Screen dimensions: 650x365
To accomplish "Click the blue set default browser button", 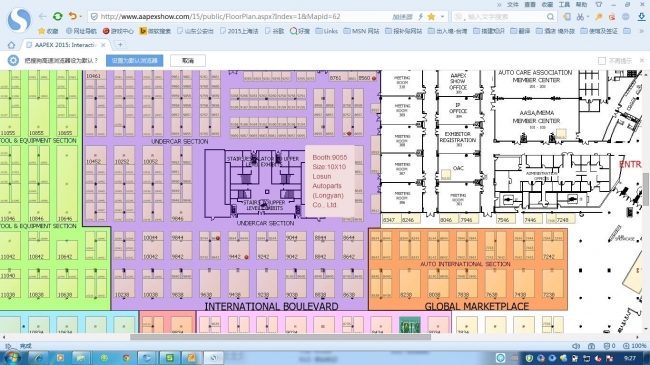I will tap(134, 61).
